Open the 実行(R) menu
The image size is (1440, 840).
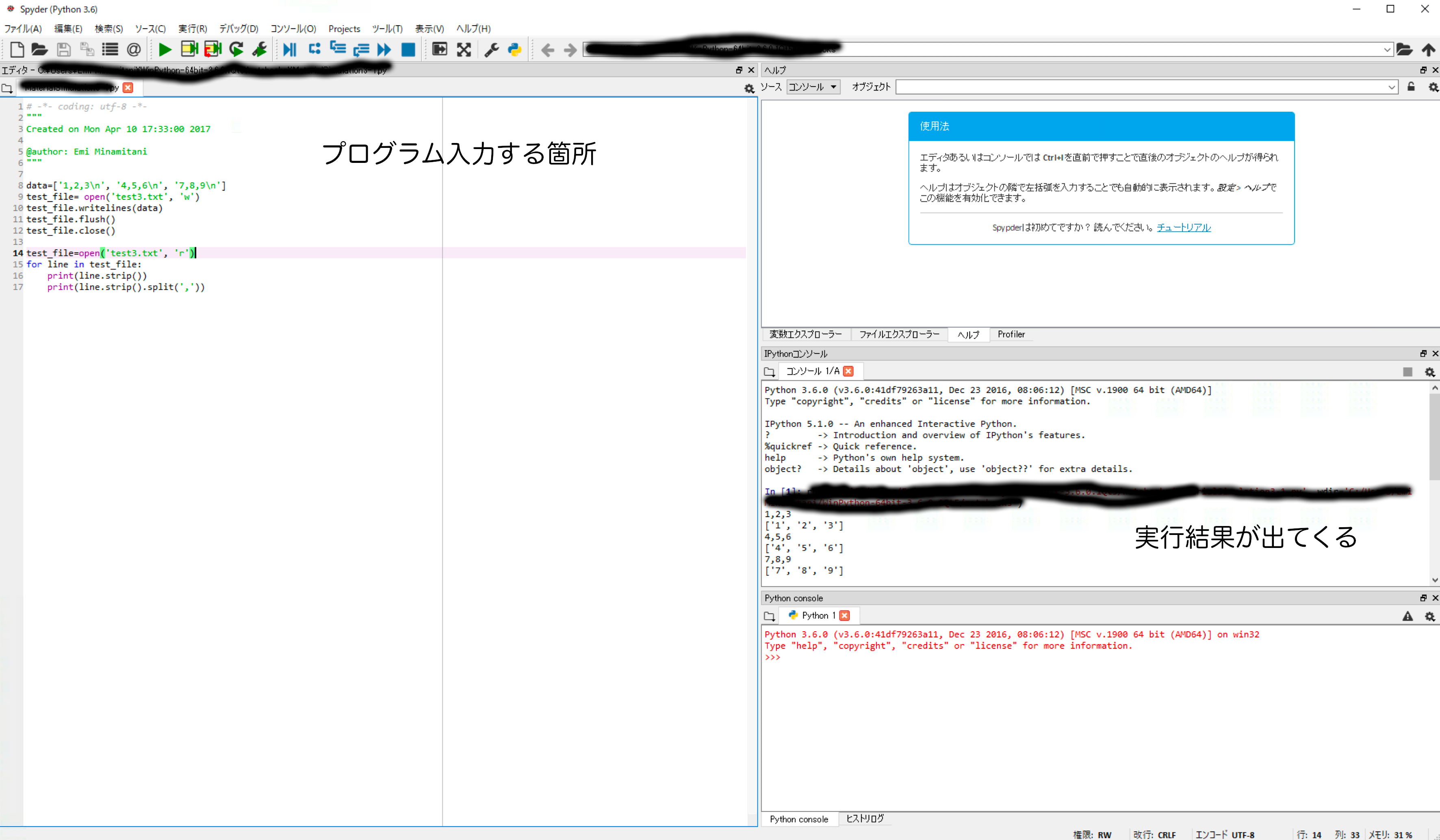point(192,28)
